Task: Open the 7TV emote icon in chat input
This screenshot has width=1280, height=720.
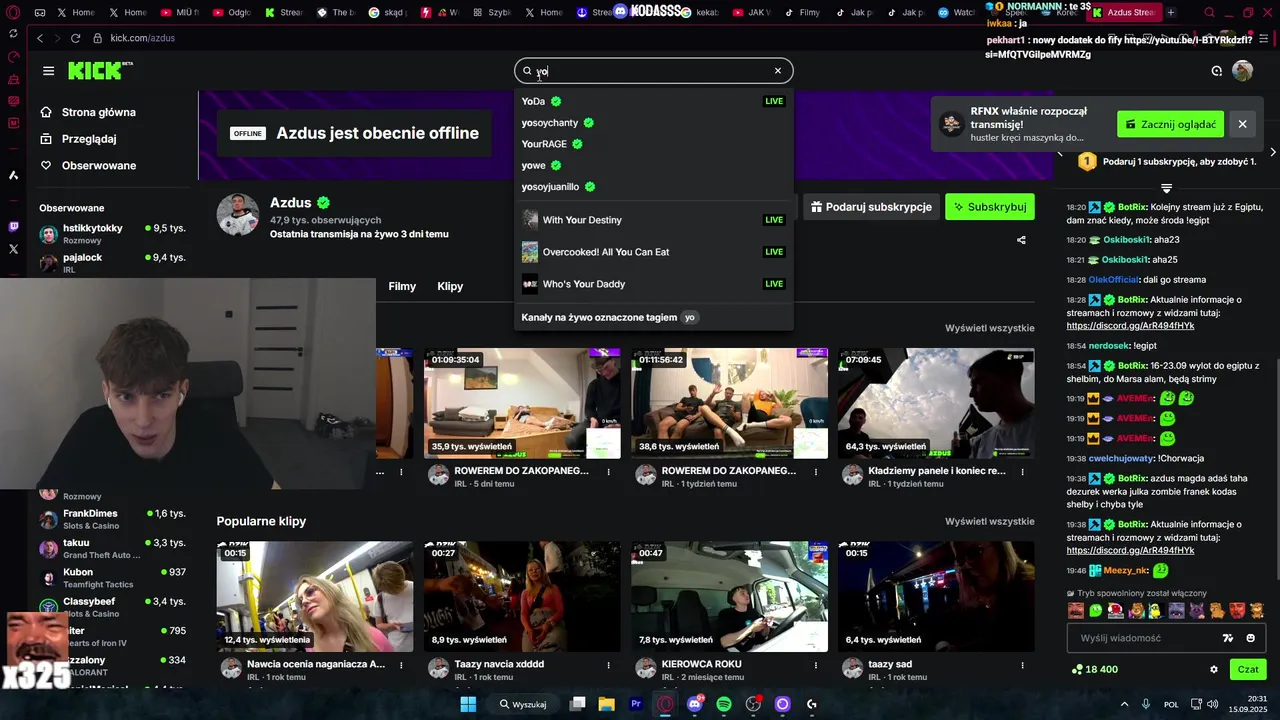Action: (x=1228, y=638)
